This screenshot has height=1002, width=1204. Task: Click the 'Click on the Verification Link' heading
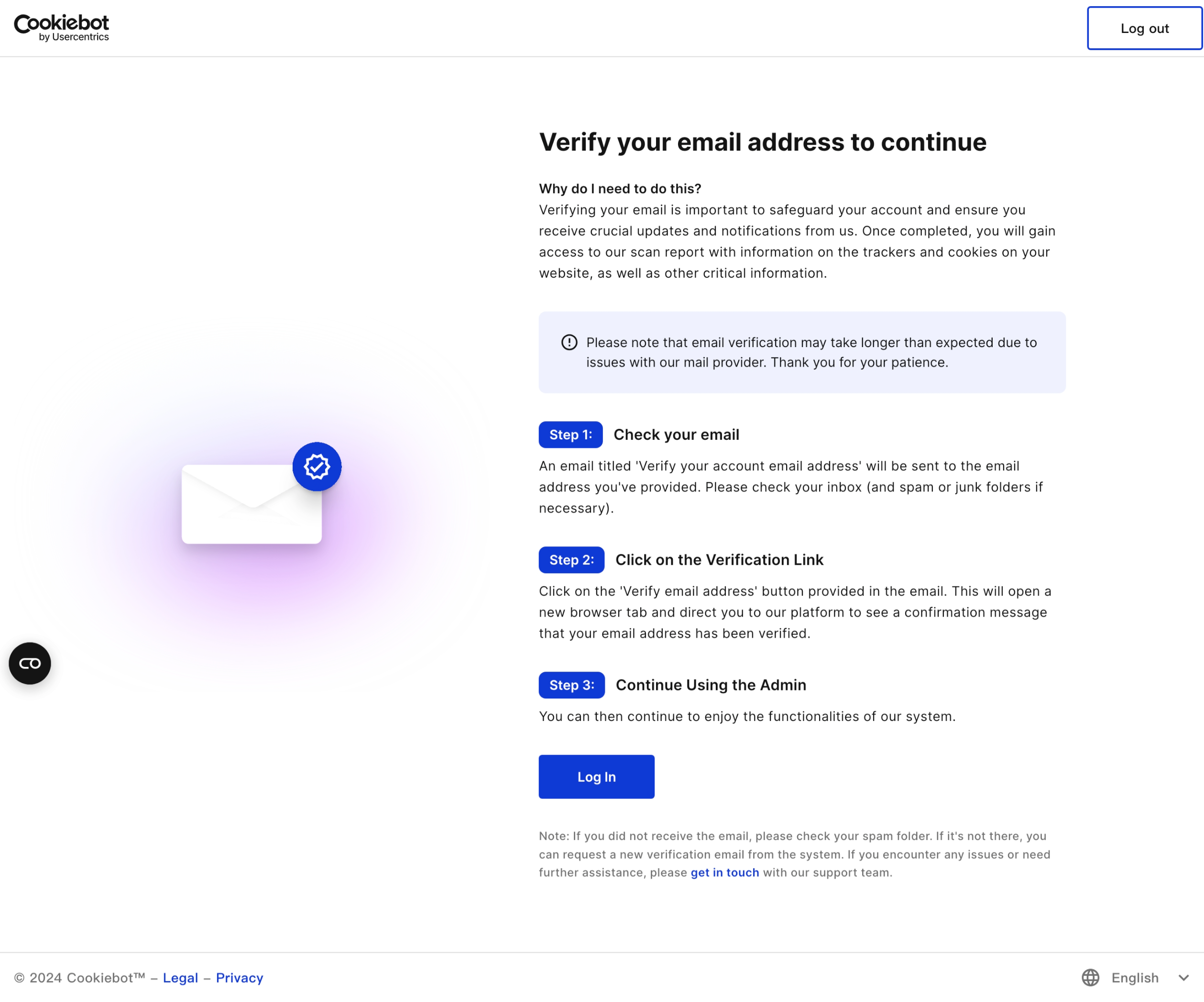[x=719, y=559]
